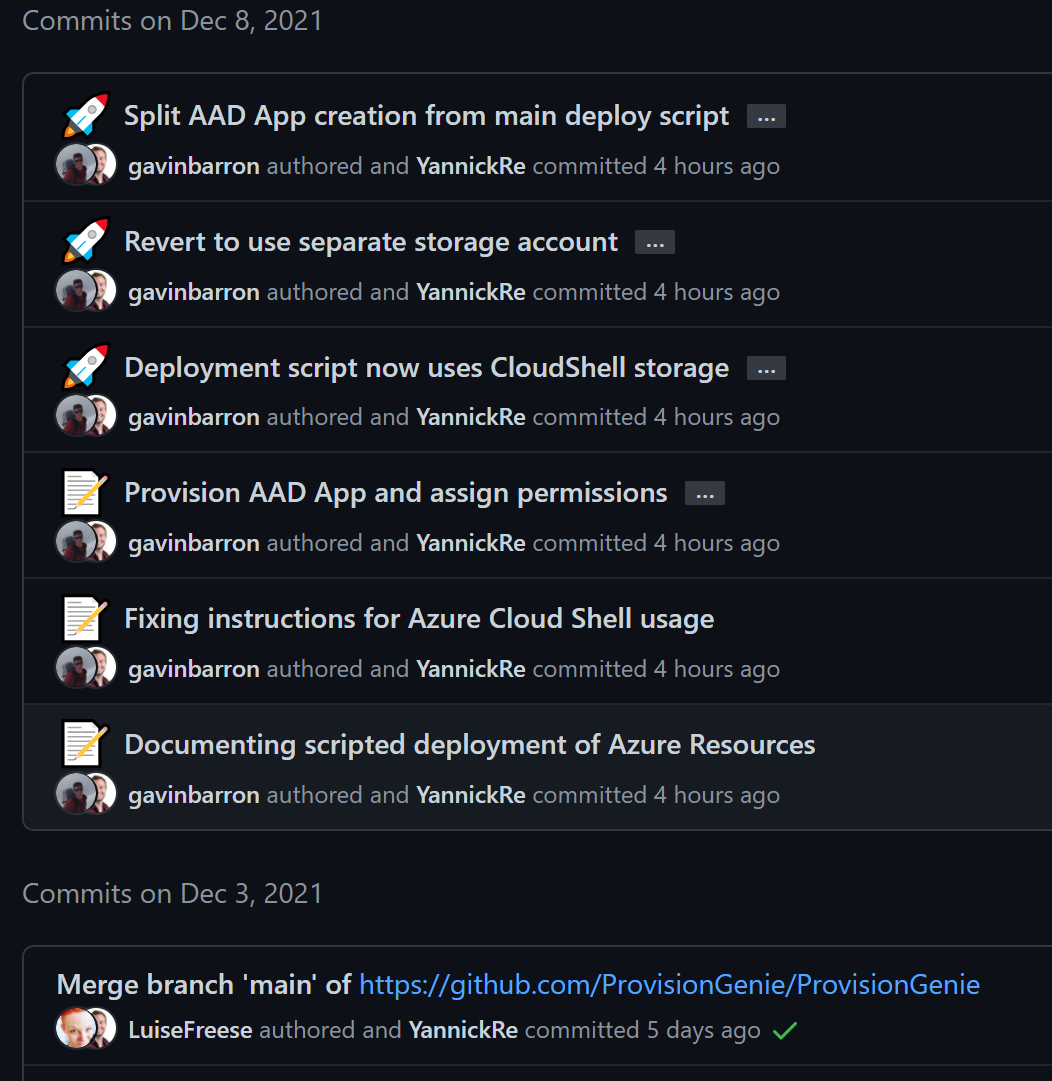Click author avatars on 'Fixing instructions for Azure' commit

tap(86, 668)
